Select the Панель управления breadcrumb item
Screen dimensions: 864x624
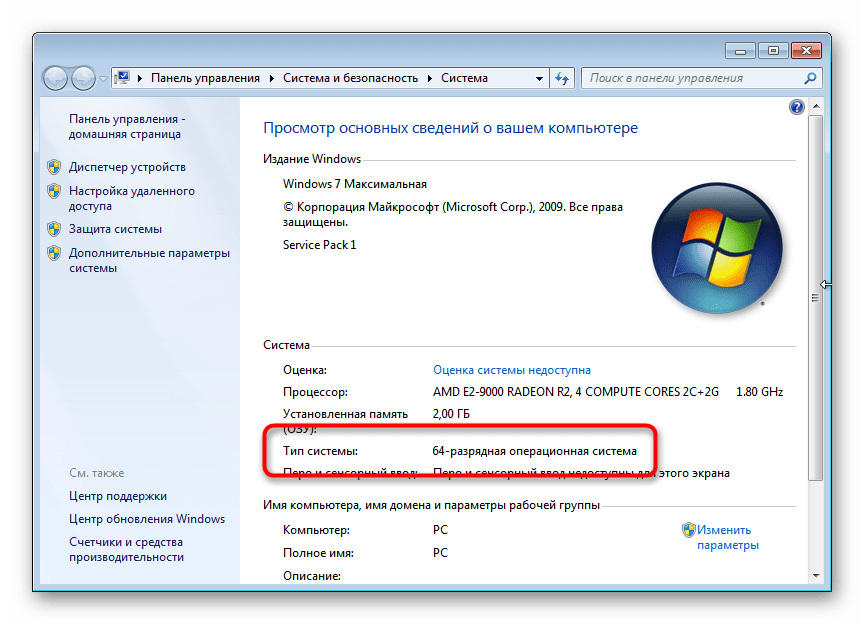pyautogui.click(x=205, y=78)
